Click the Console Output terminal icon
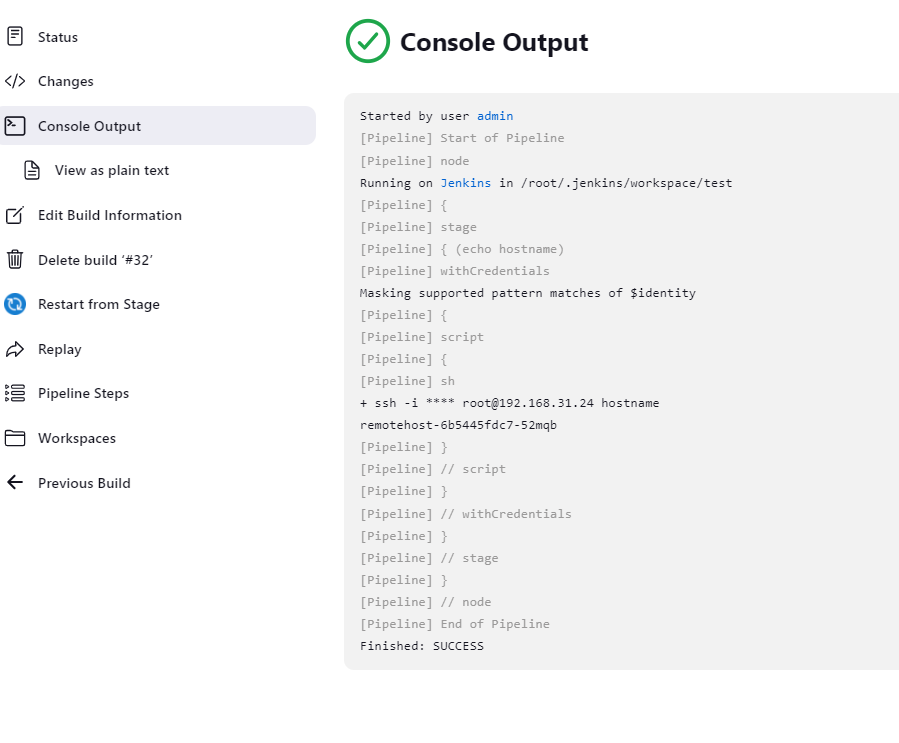 15,126
